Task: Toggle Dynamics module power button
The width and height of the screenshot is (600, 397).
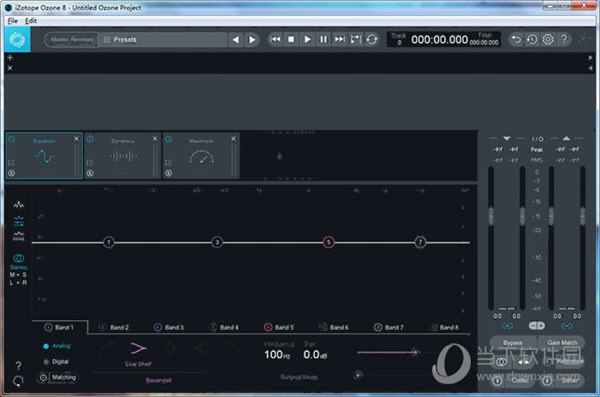Action: coord(90,139)
